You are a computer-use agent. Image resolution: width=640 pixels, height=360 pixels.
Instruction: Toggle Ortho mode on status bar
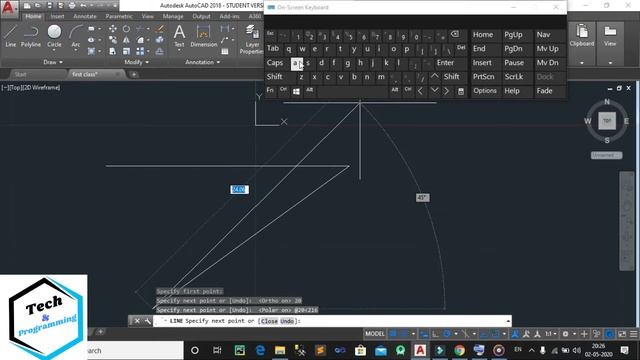click(x=436, y=334)
